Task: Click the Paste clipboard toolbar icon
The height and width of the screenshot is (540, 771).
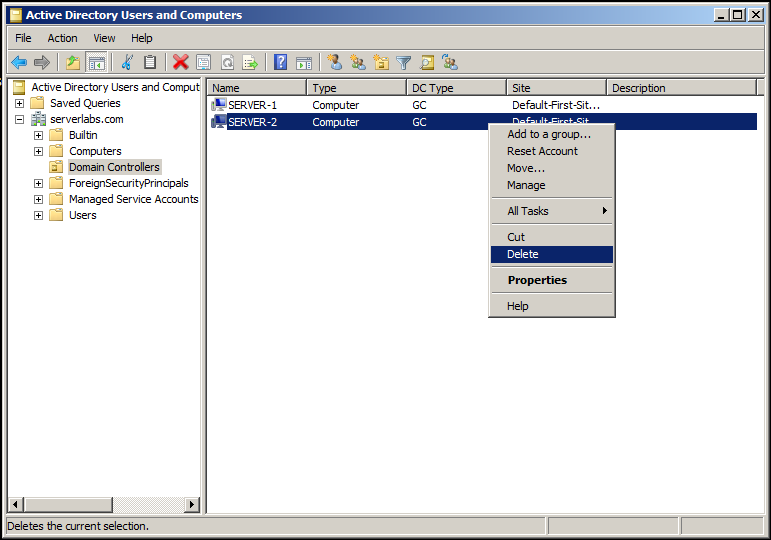Action: pyautogui.click(x=149, y=62)
